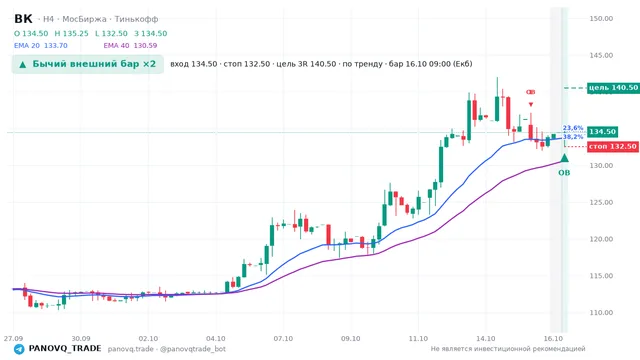This screenshot has height=360, width=640.
Task: Click the 27.09 date axis label
Action: coord(13,339)
